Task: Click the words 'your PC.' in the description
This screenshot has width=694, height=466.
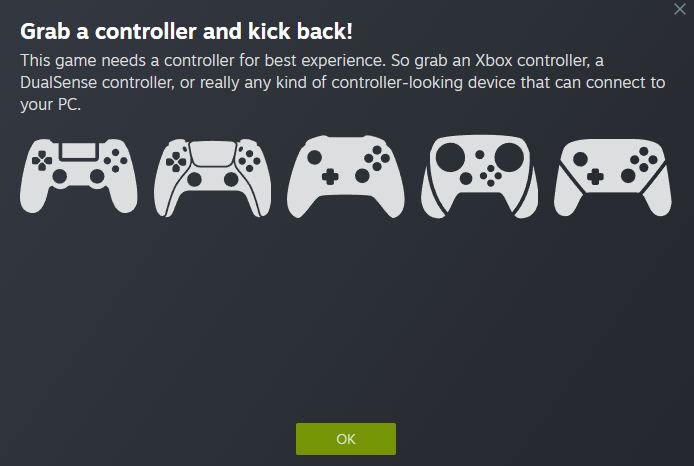Action: tap(50, 105)
